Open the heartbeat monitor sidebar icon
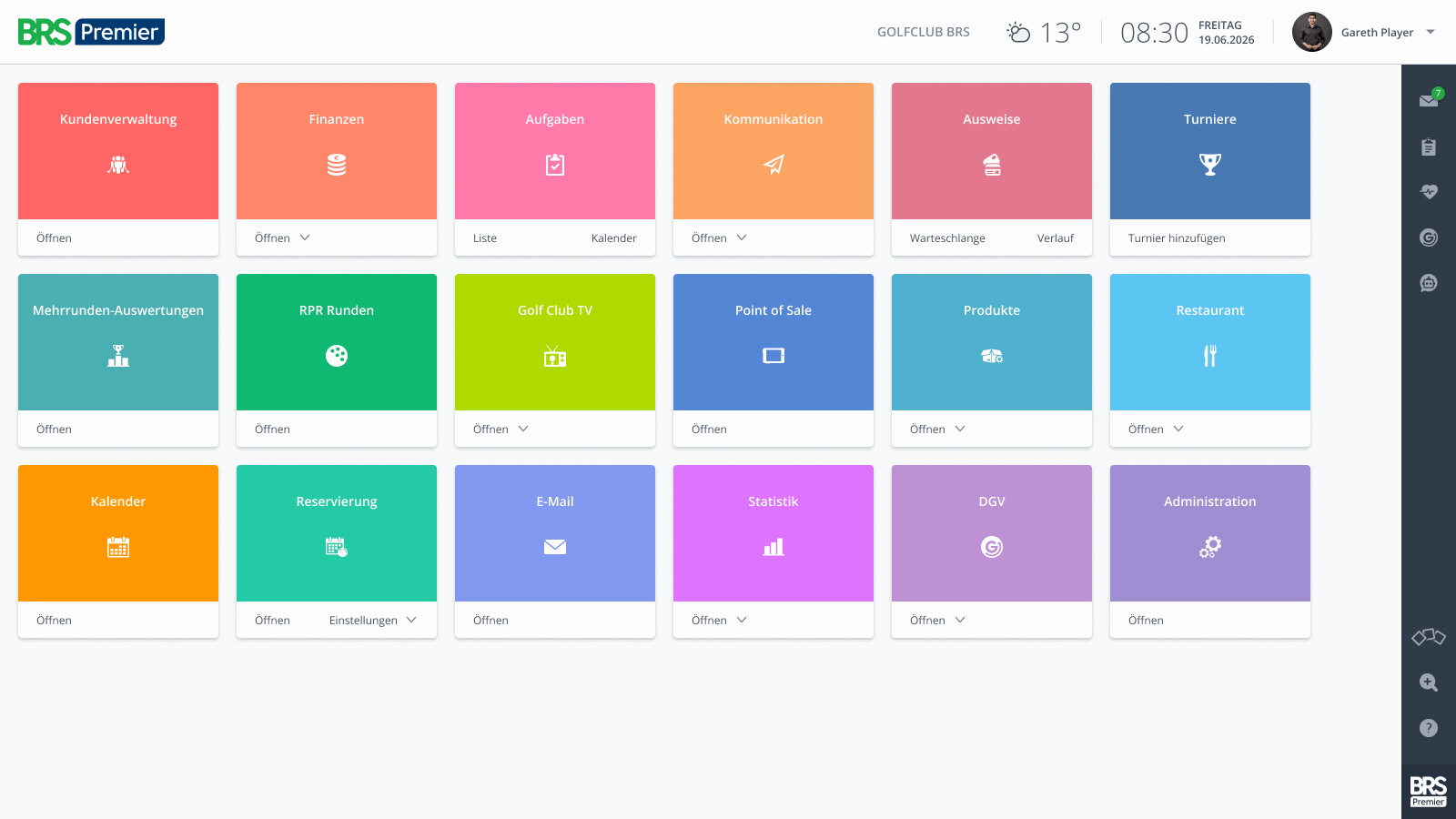Image resolution: width=1456 pixels, height=819 pixels. tap(1429, 192)
